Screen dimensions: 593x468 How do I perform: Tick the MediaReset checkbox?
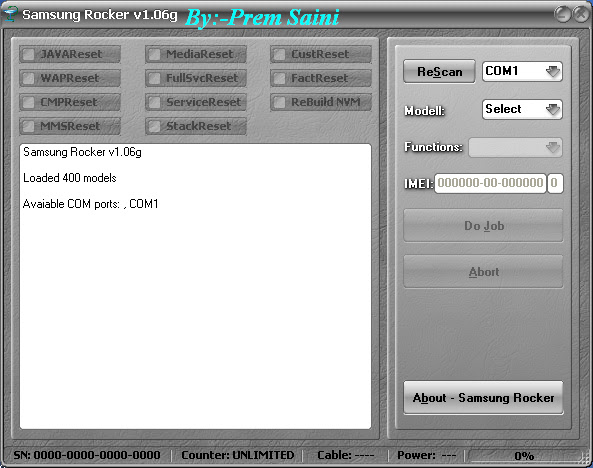[154, 54]
